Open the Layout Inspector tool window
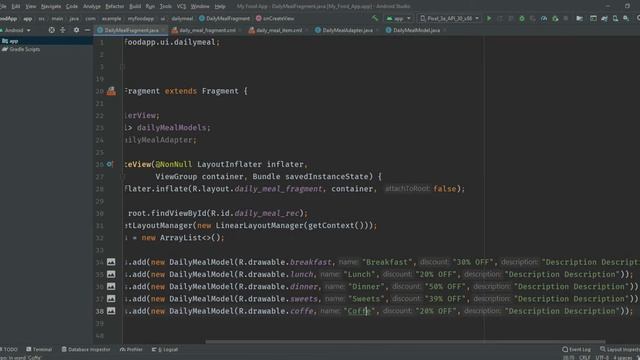This screenshot has height=360, width=640. [620, 349]
